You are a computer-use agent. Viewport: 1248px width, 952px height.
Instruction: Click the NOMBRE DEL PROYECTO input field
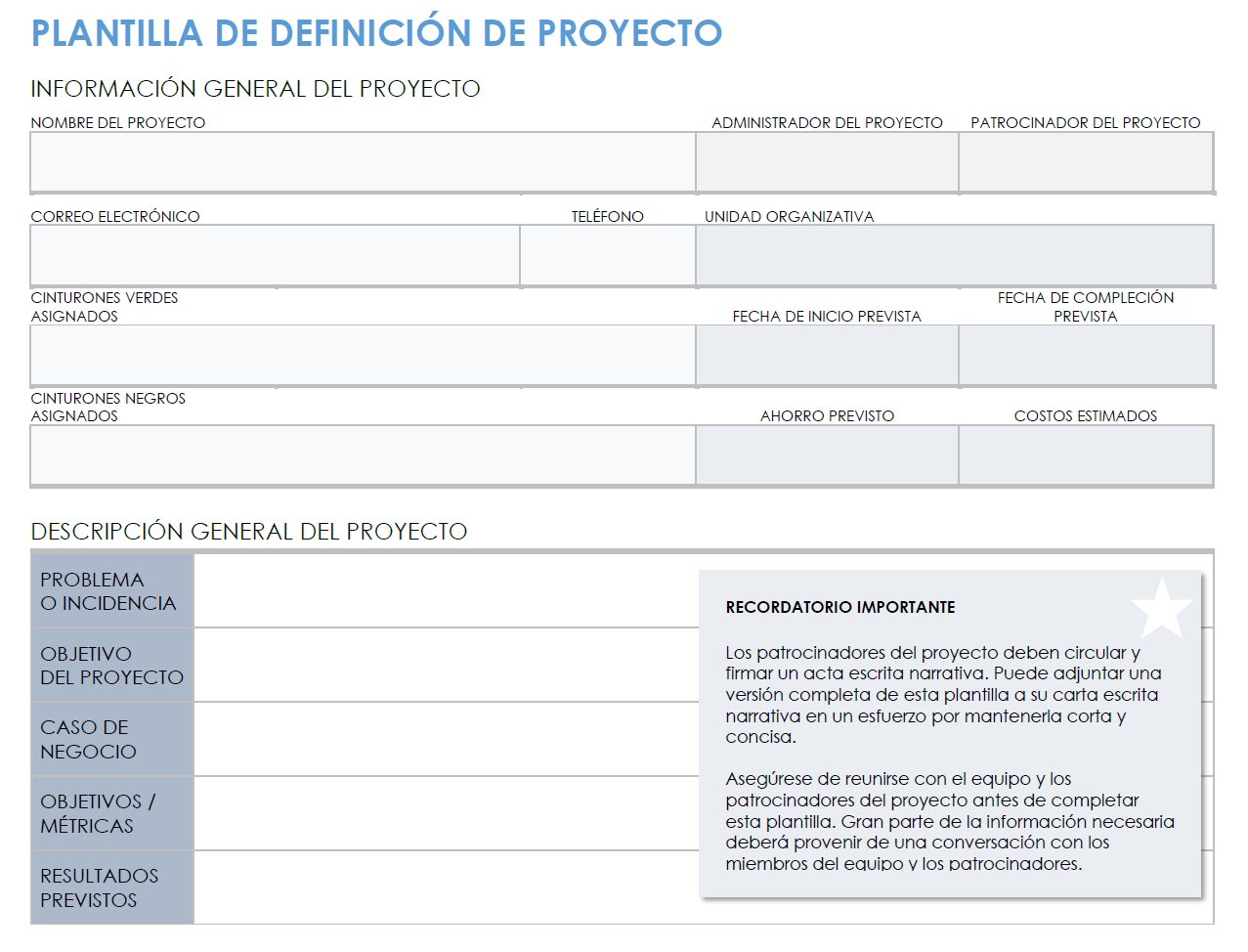(x=362, y=161)
